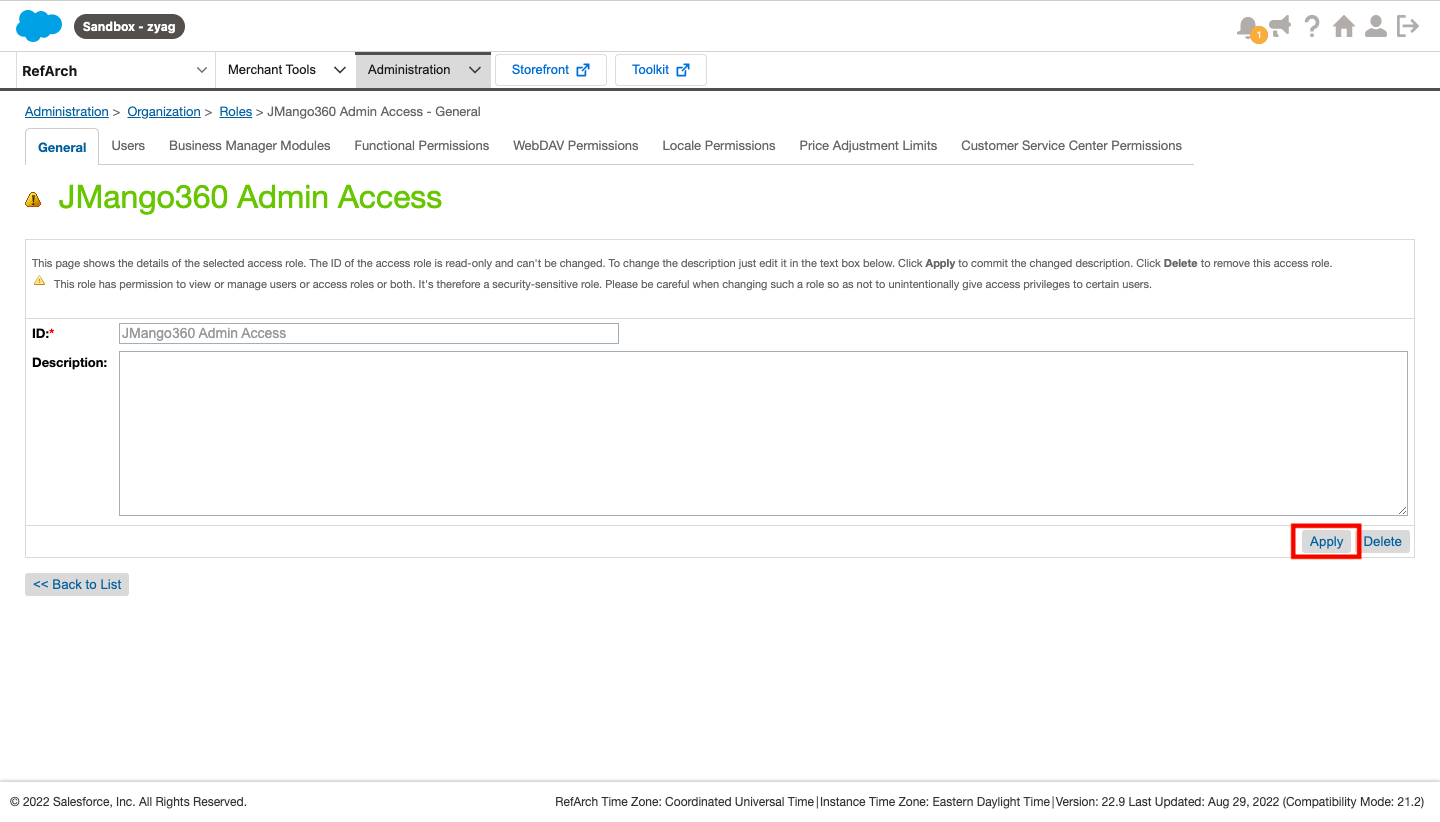Click the Salesforce cloud logo
Viewport: 1440px width, 822px height.
(x=39, y=26)
